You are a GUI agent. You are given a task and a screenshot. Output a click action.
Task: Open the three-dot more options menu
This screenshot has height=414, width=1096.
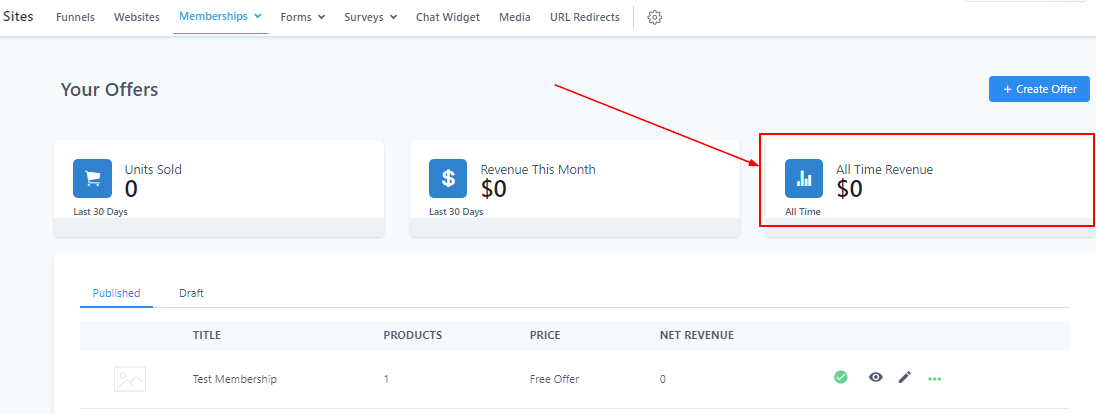(x=935, y=378)
